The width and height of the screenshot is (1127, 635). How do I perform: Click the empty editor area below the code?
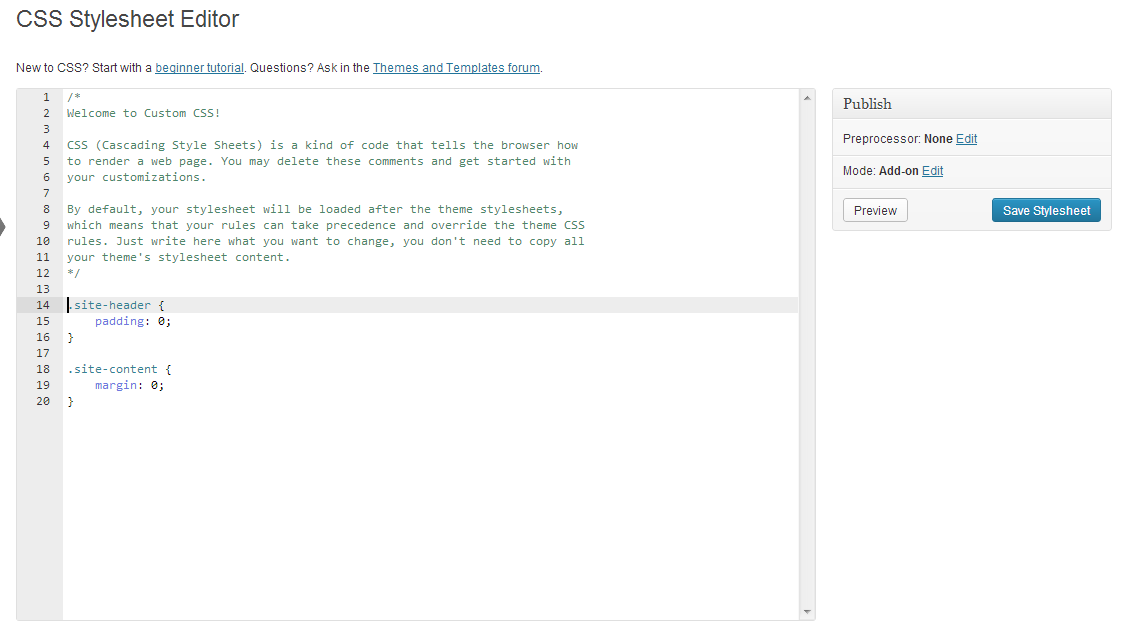[430, 510]
